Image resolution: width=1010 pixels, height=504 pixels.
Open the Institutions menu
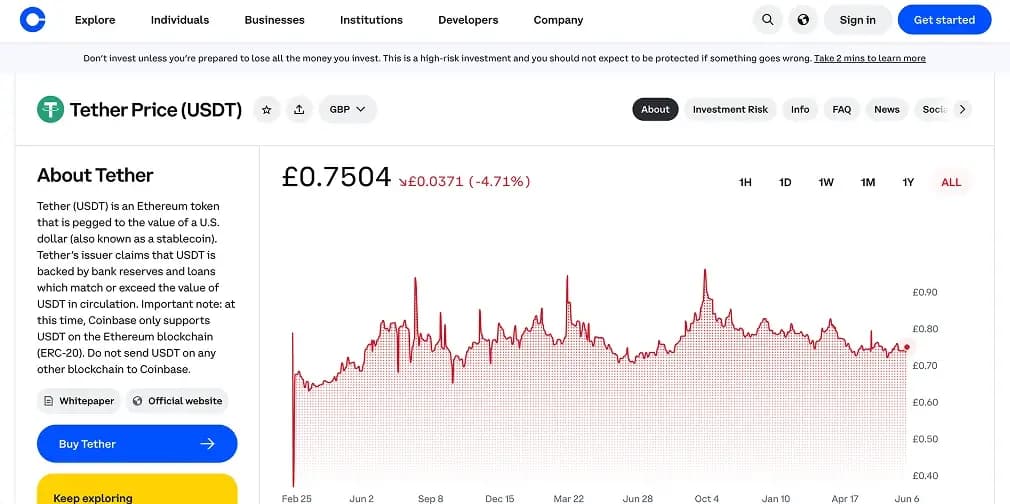tap(372, 20)
